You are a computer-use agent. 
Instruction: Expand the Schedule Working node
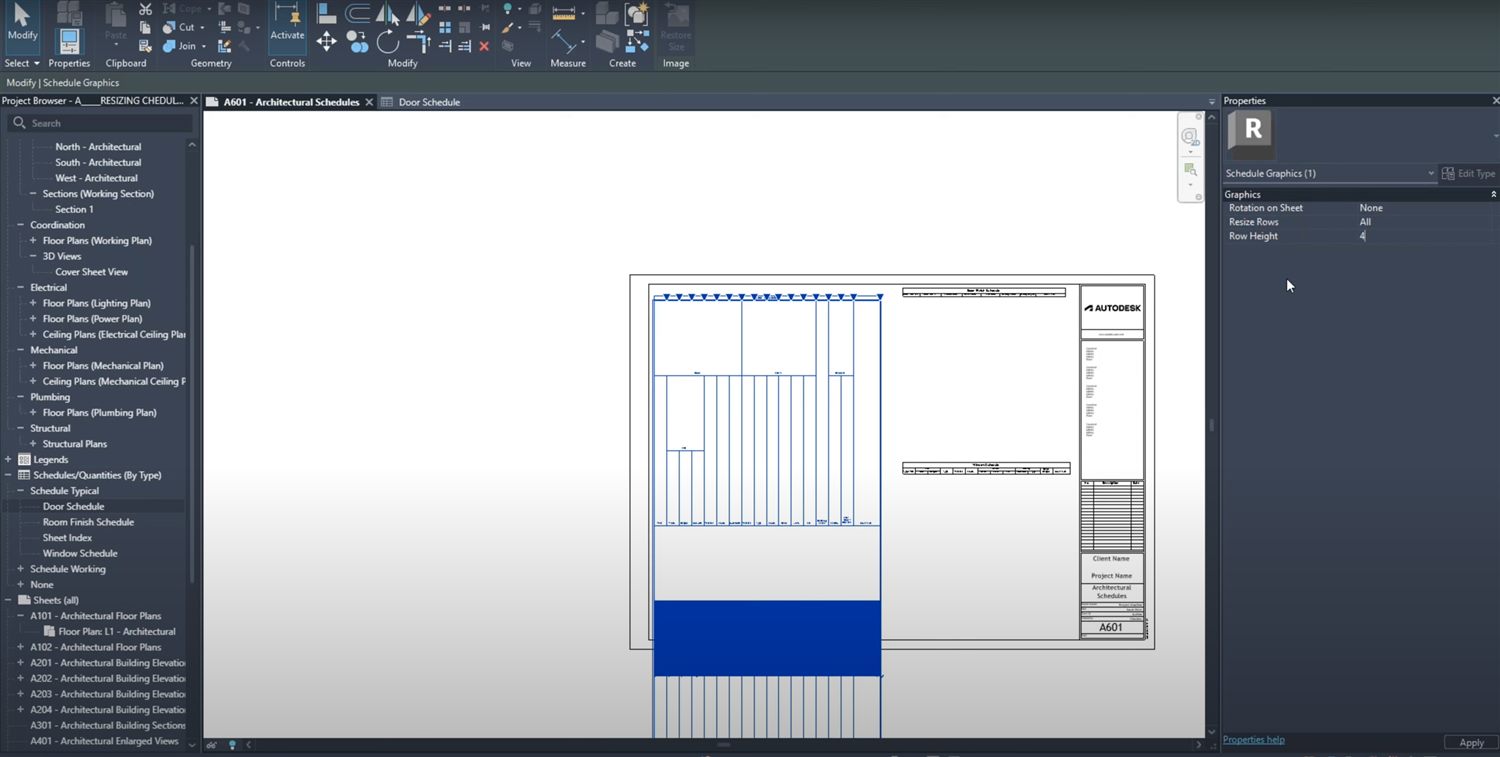pos(20,569)
